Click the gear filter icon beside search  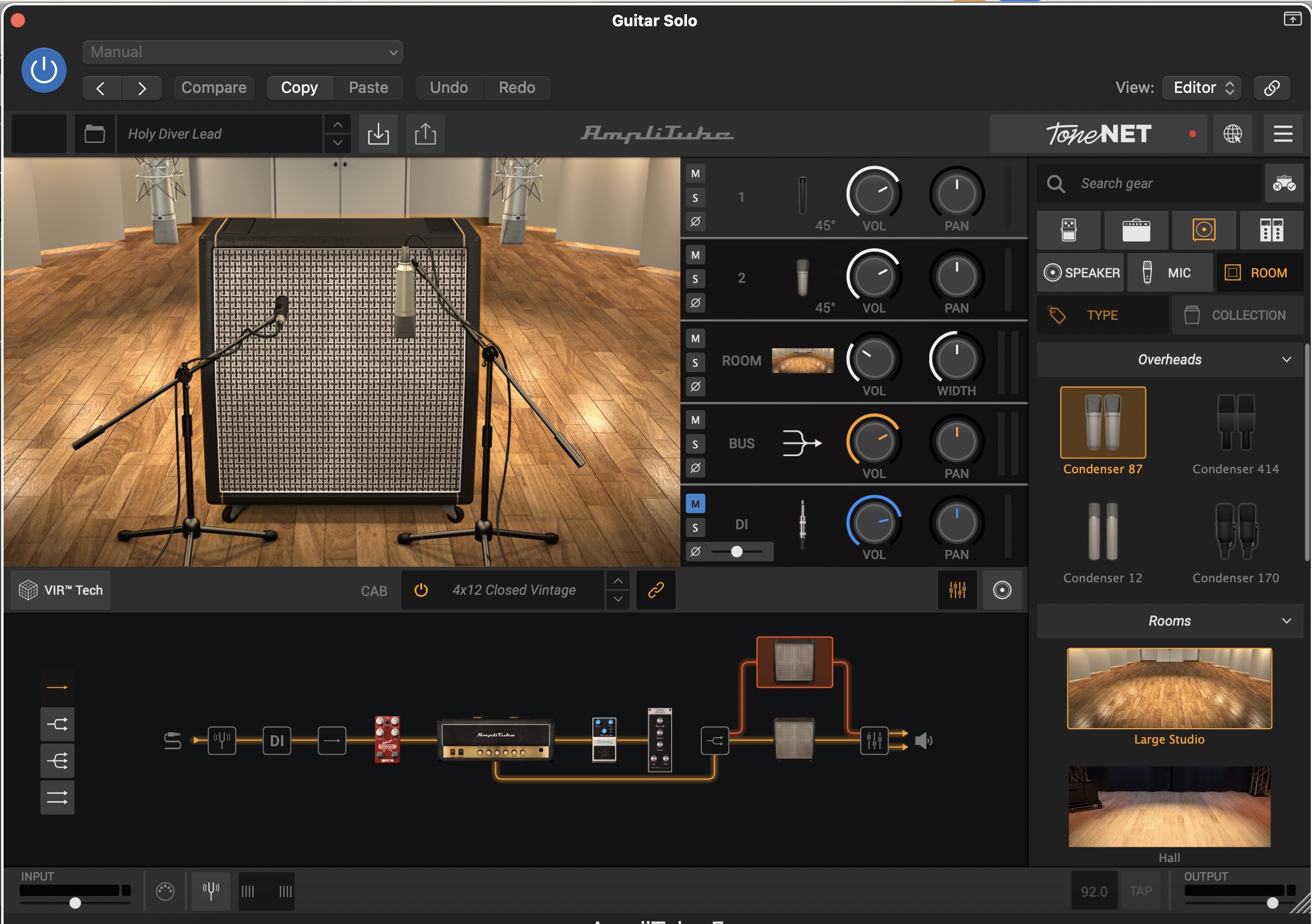click(x=1284, y=183)
